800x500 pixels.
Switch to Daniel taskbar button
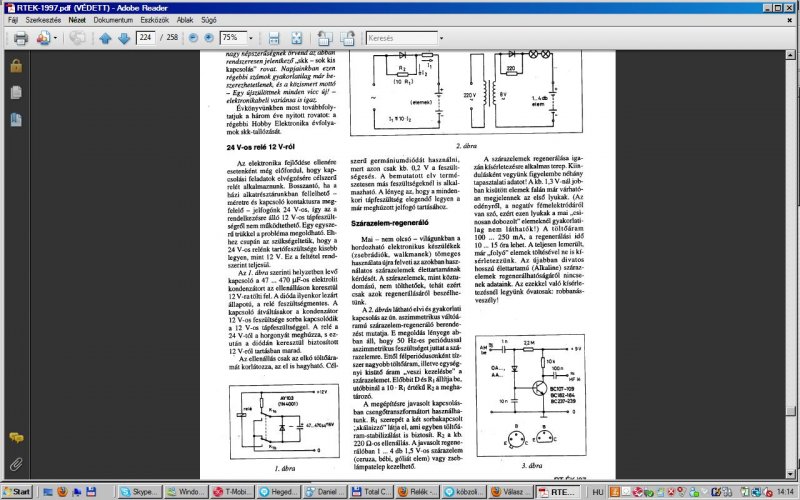coord(326,492)
